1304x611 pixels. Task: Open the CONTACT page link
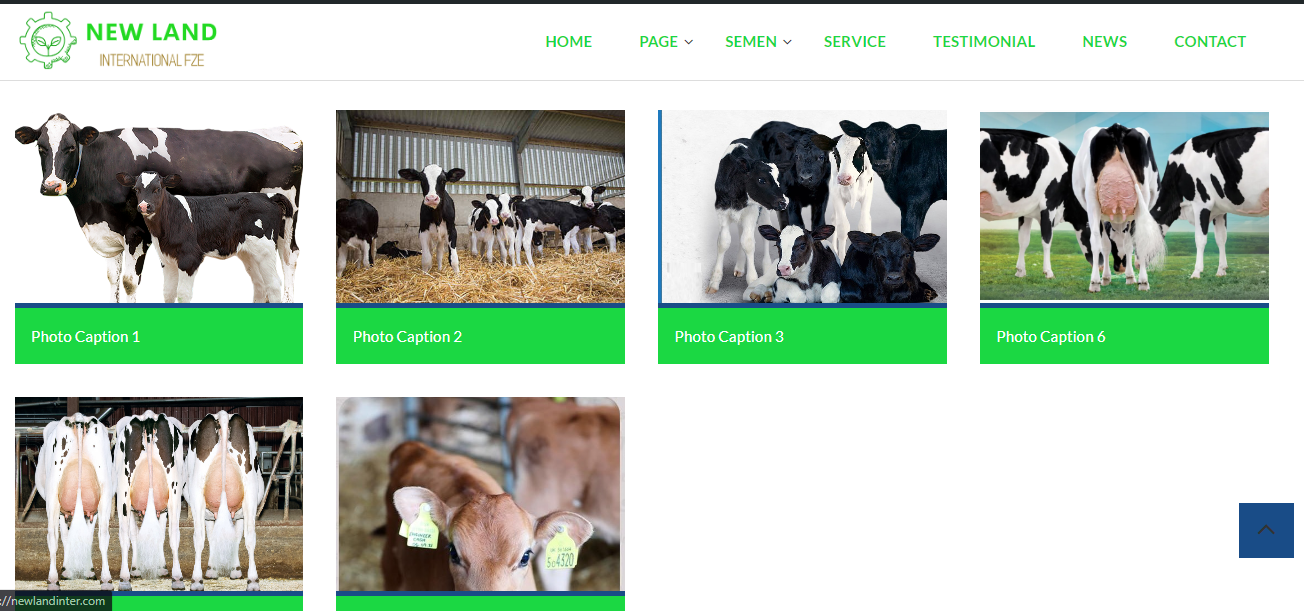pos(1210,42)
